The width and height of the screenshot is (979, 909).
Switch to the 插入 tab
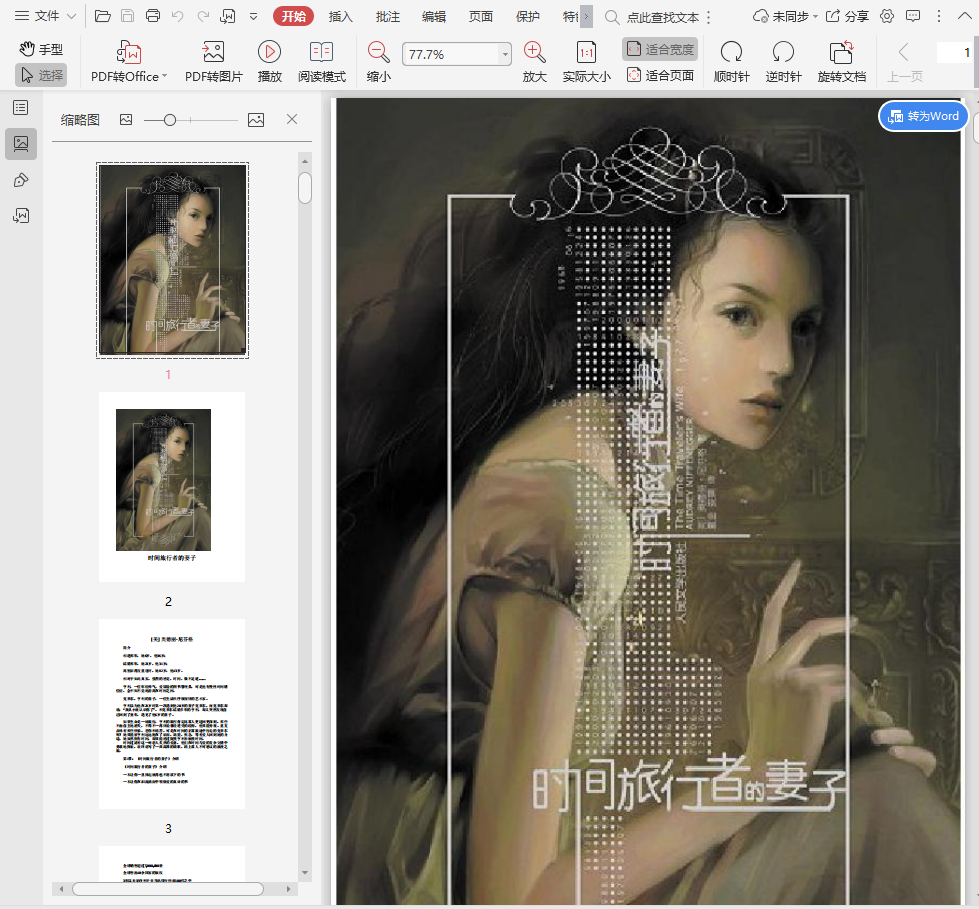coord(341,16)
